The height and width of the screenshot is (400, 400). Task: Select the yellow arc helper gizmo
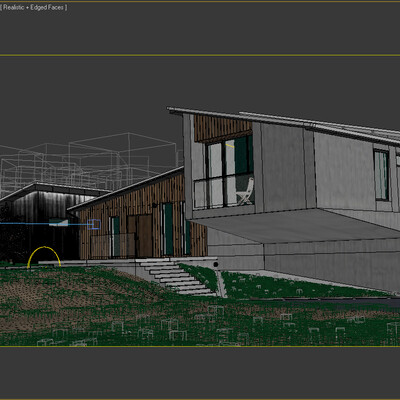pyautogui.click(x=44, y=257)
